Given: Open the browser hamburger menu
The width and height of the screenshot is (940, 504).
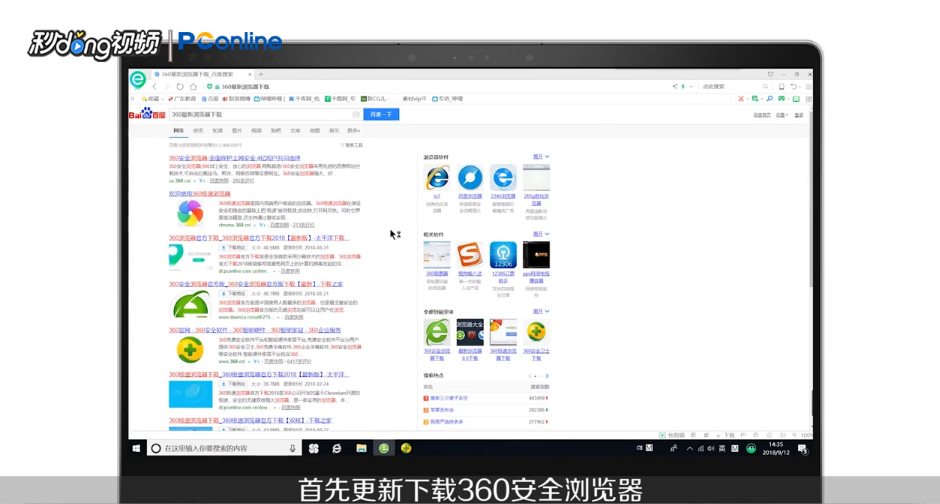Looking at the screenshot, I should pyautogui.click(x=808, y=86).
